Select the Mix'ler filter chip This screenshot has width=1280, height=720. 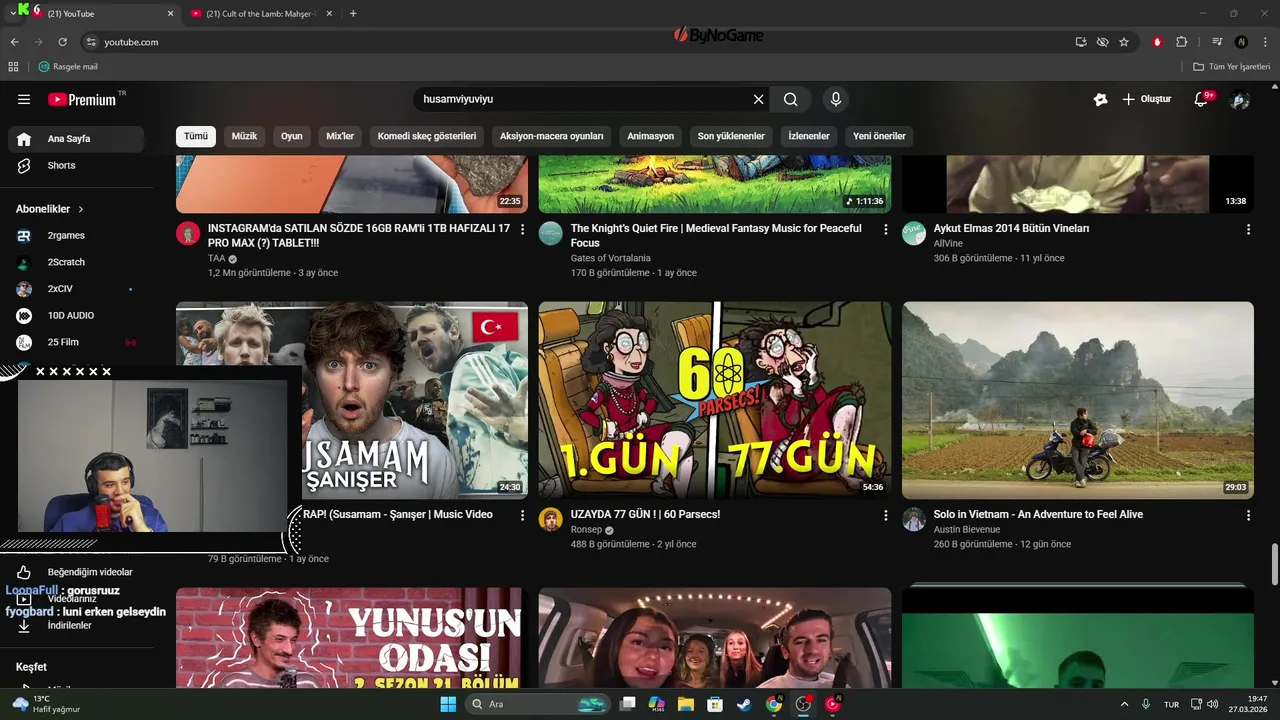[340, 136]
